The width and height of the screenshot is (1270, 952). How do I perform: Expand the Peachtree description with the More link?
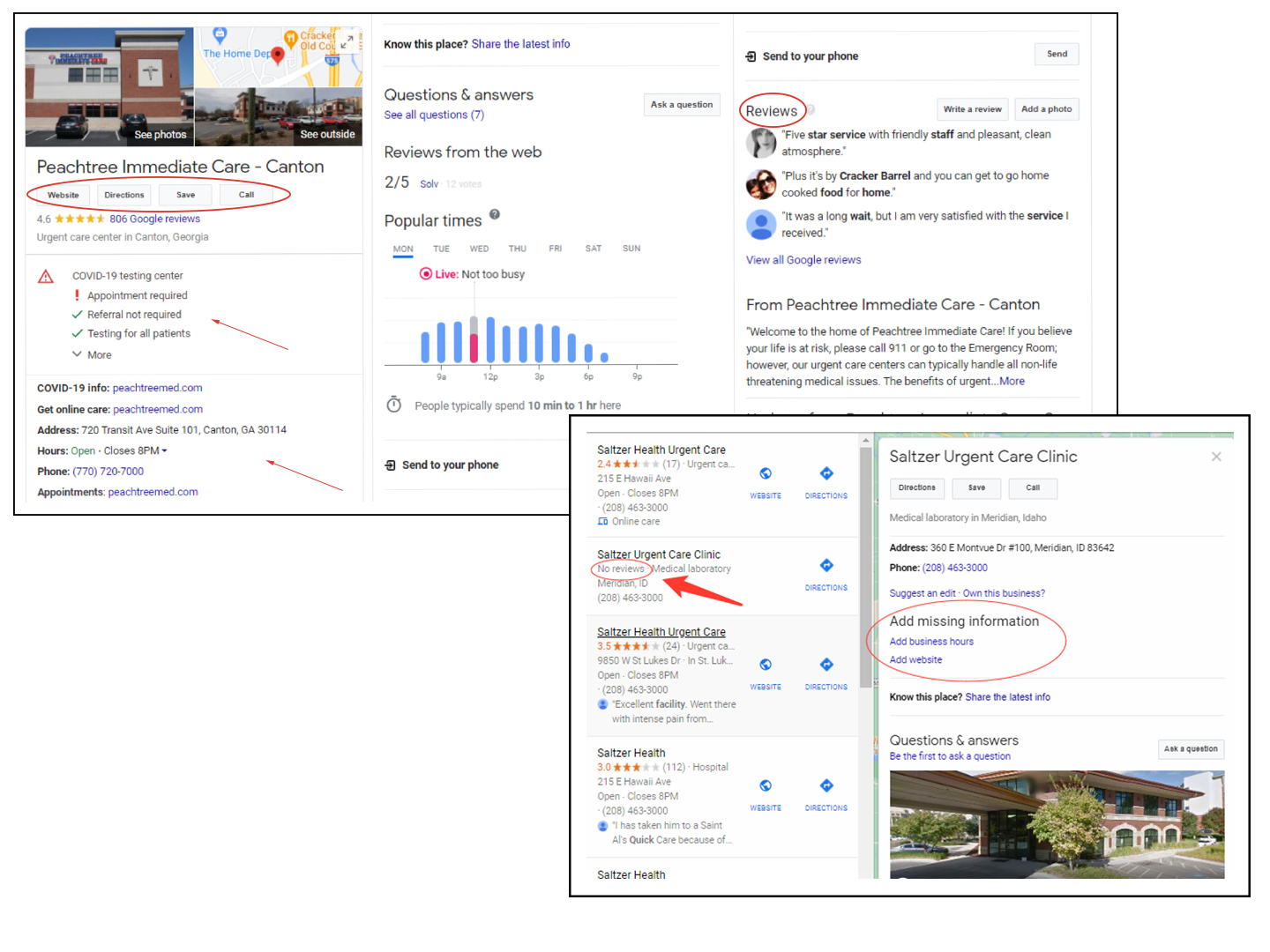(x=1012, y=382)
